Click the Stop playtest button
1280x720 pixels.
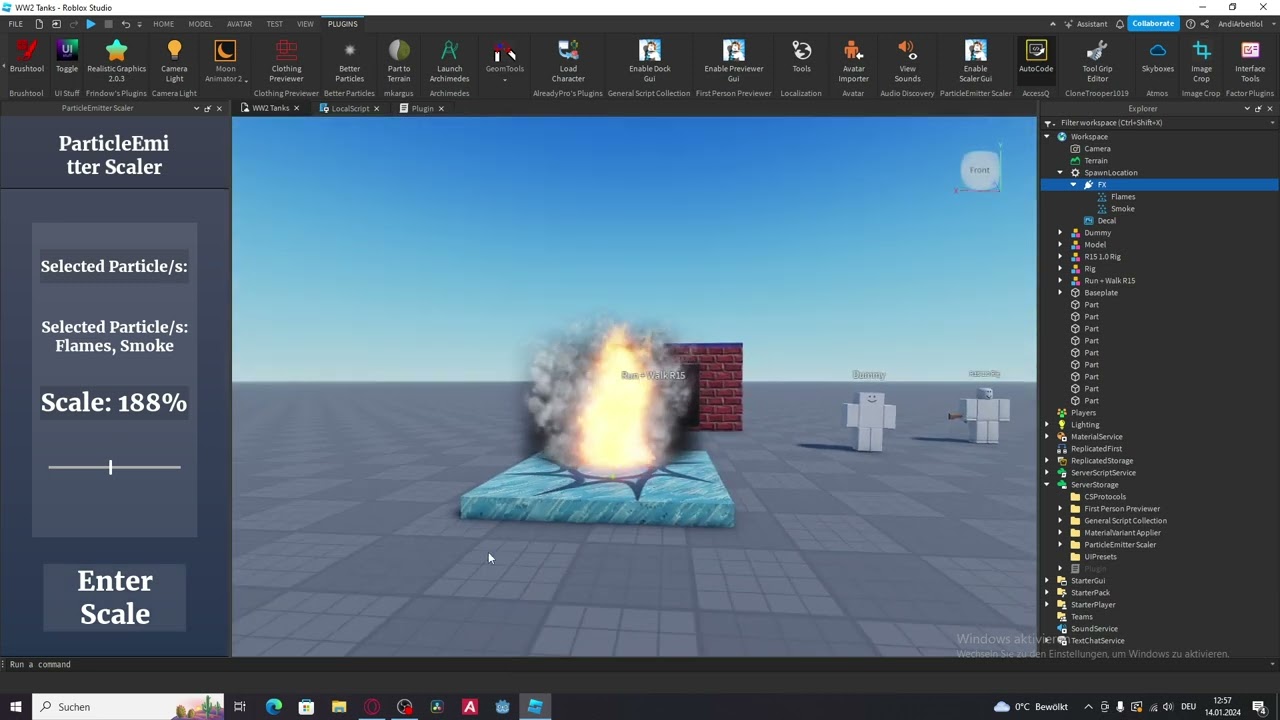tap(108, 24)
